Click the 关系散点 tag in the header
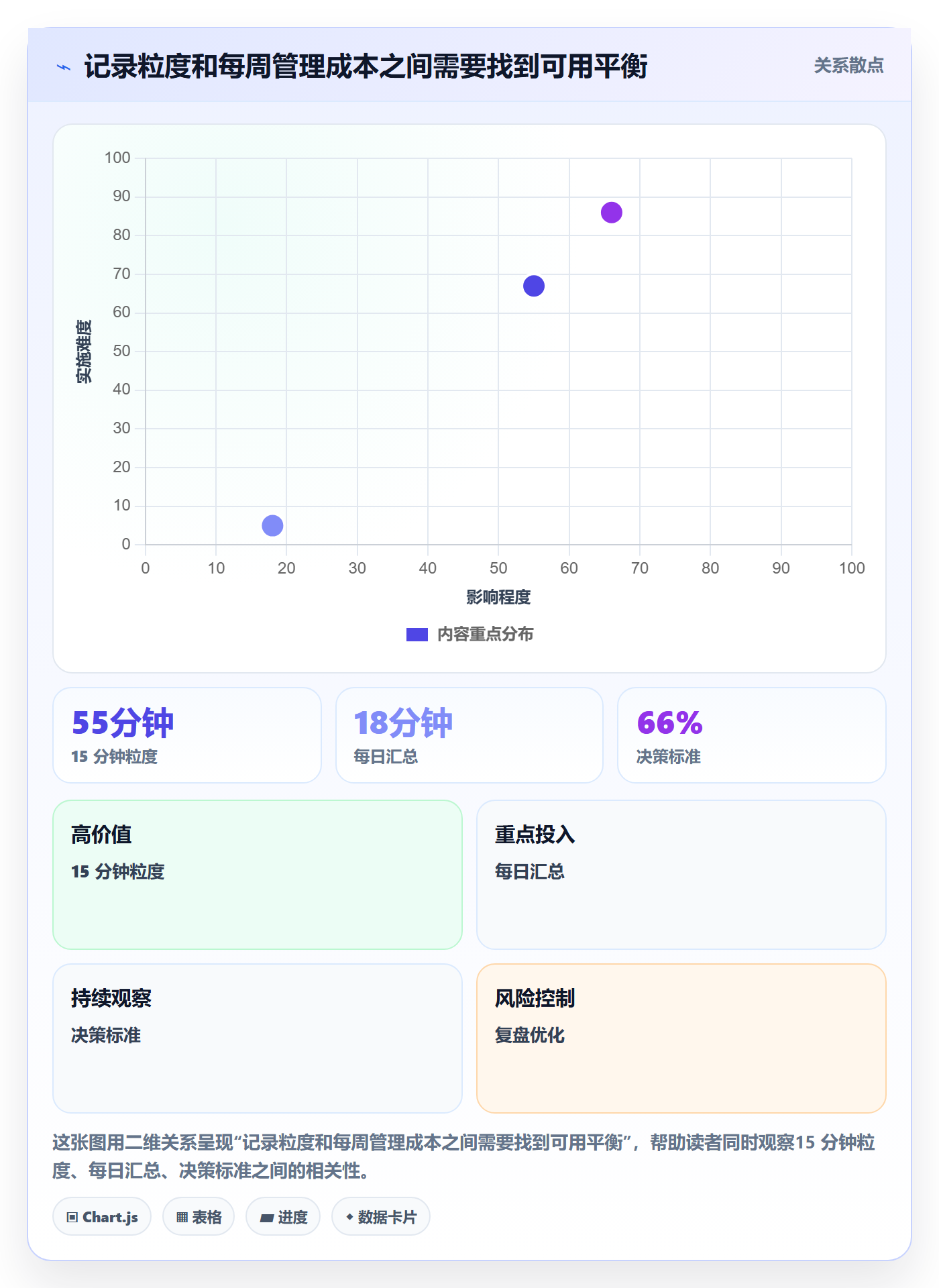The image size is (939, 1288). 848,66
